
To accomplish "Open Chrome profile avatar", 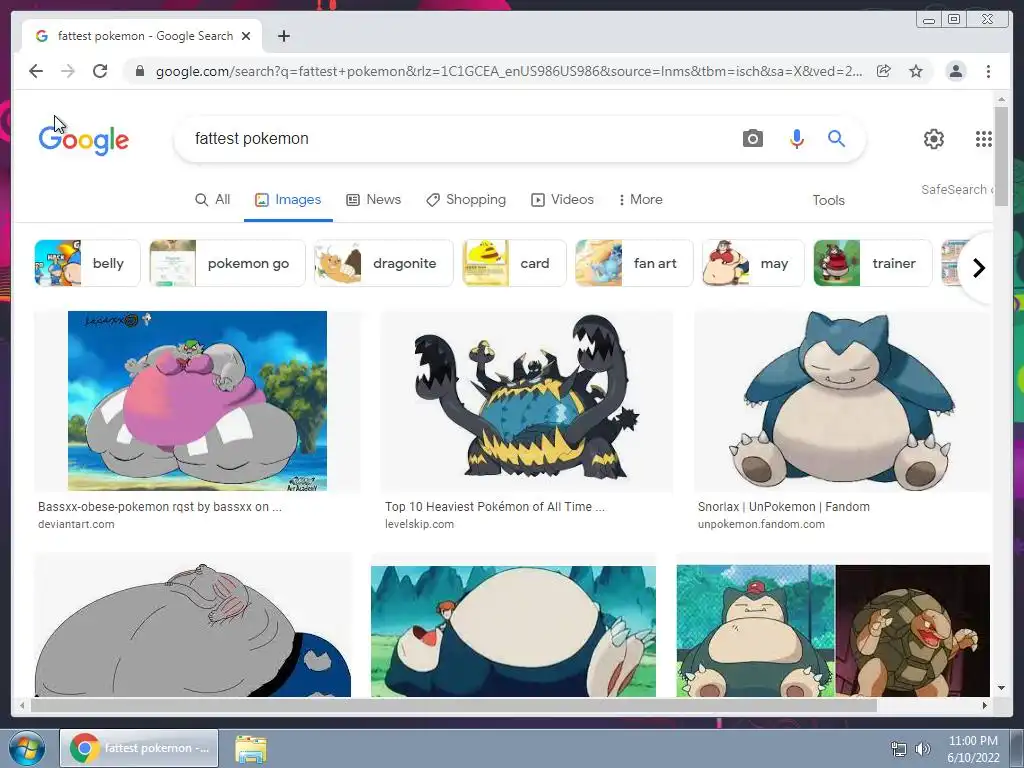I will click(x=955, y=71).
